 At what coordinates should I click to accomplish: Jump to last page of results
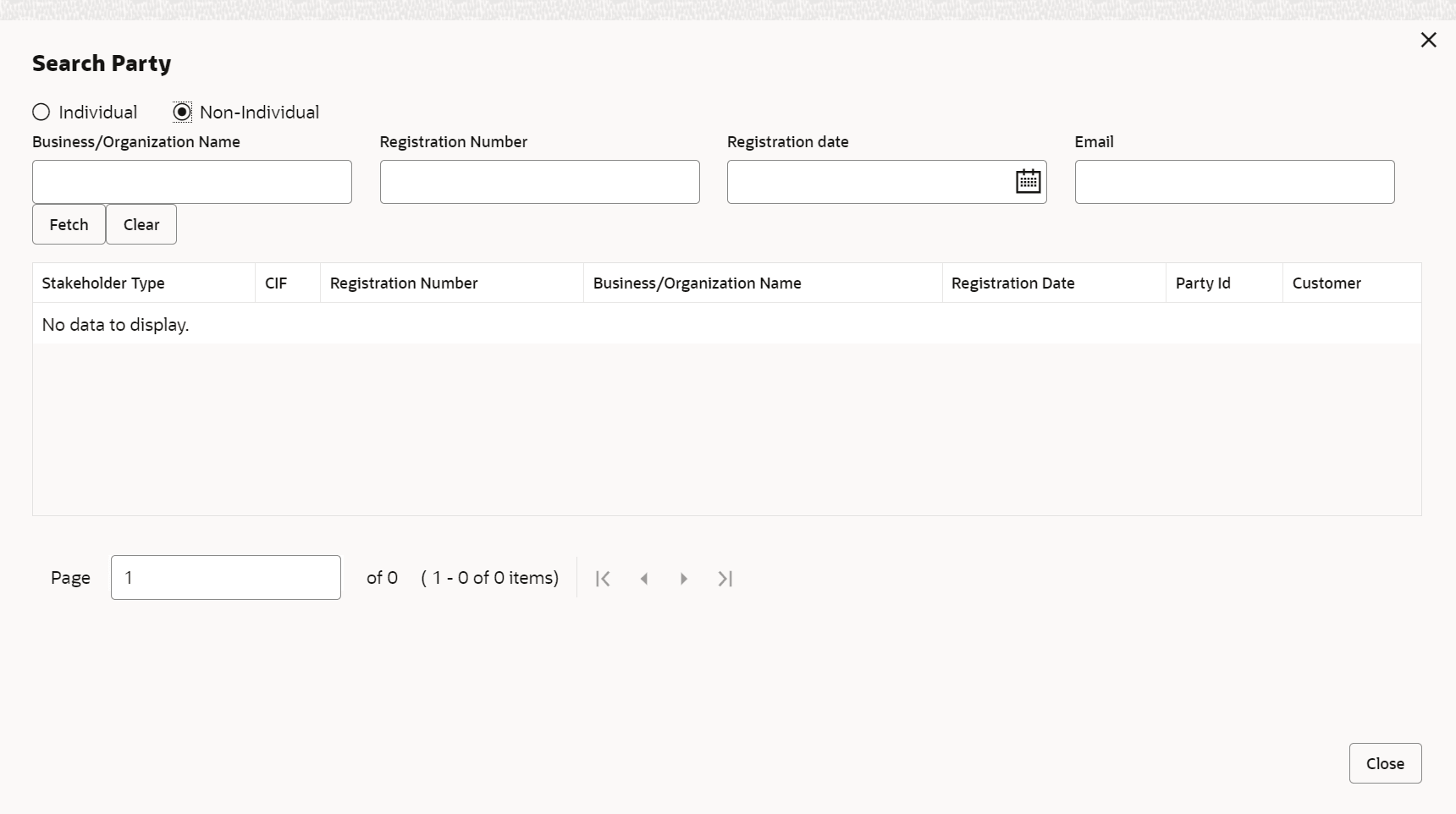click(x=725, y=579)
